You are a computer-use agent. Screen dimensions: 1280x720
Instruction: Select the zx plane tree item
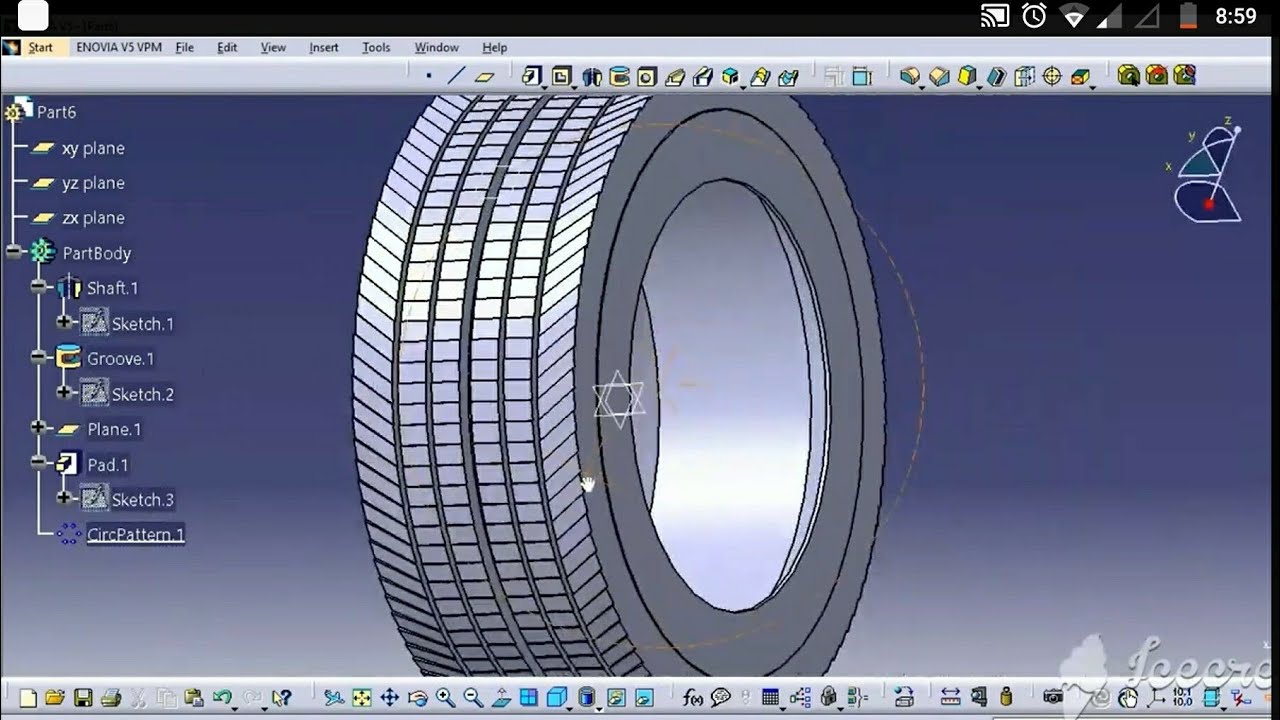[x=93, y=218]
